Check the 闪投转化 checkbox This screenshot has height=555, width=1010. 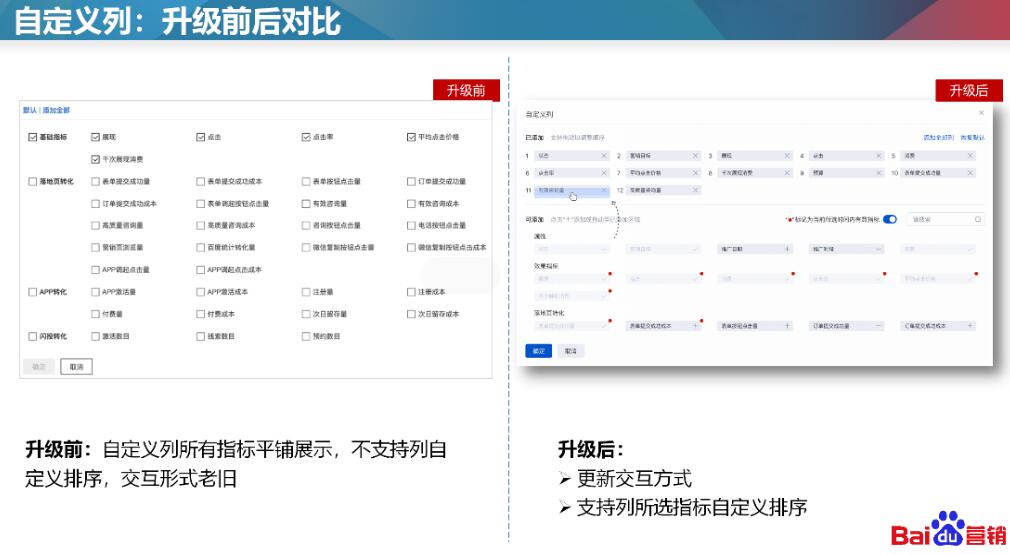(x=33, y=337)
